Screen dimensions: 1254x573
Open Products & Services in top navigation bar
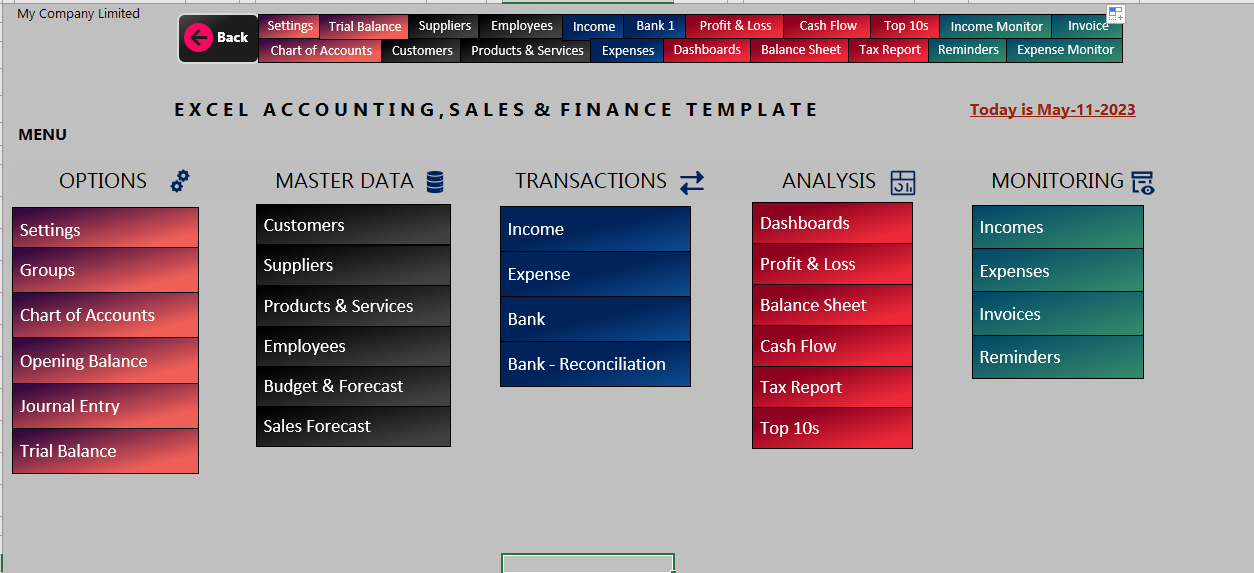point(527,50)
